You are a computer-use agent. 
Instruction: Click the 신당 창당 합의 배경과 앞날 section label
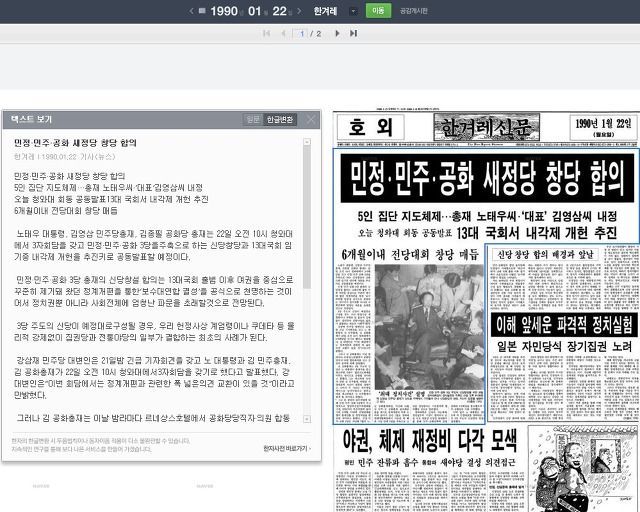coord(545,254)
